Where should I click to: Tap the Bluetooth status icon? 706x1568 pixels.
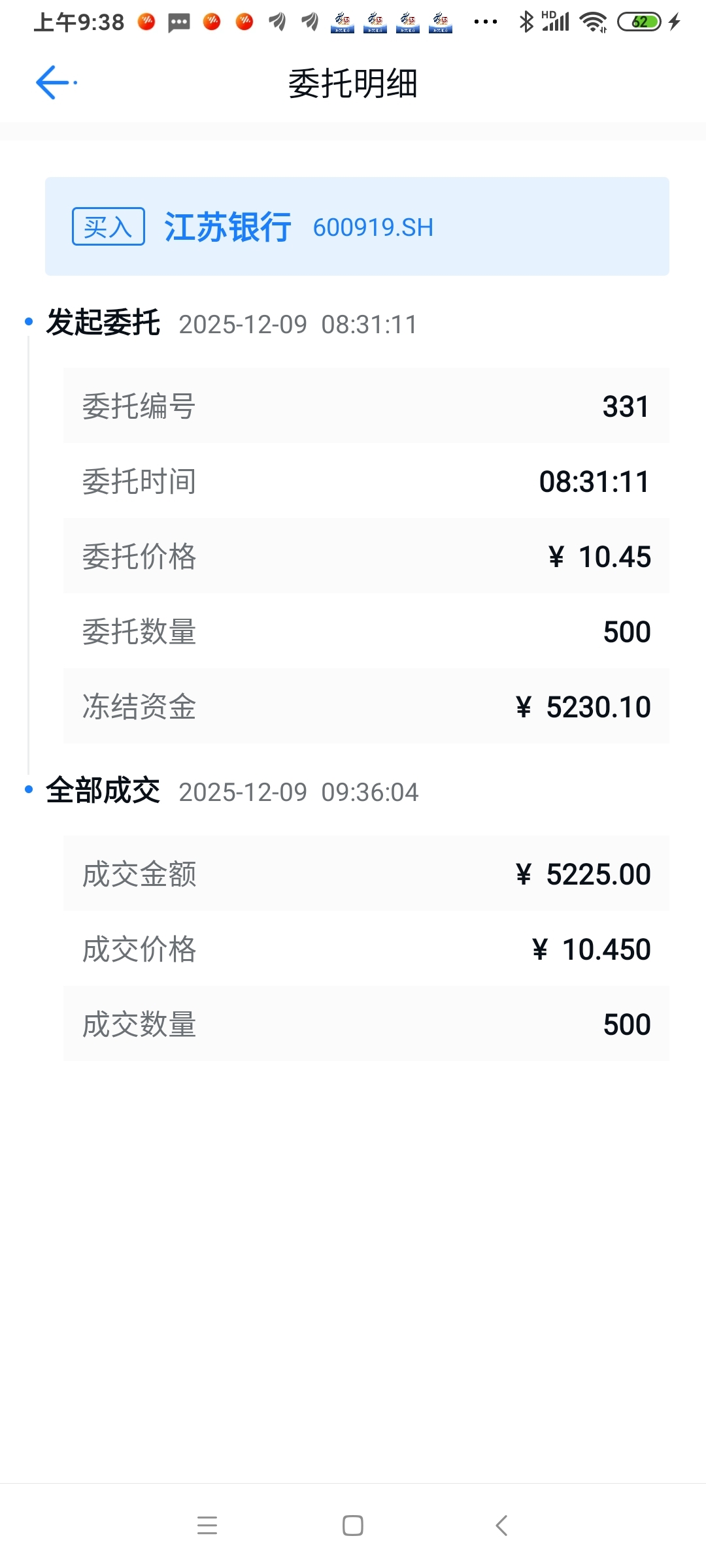pos(526,22)
